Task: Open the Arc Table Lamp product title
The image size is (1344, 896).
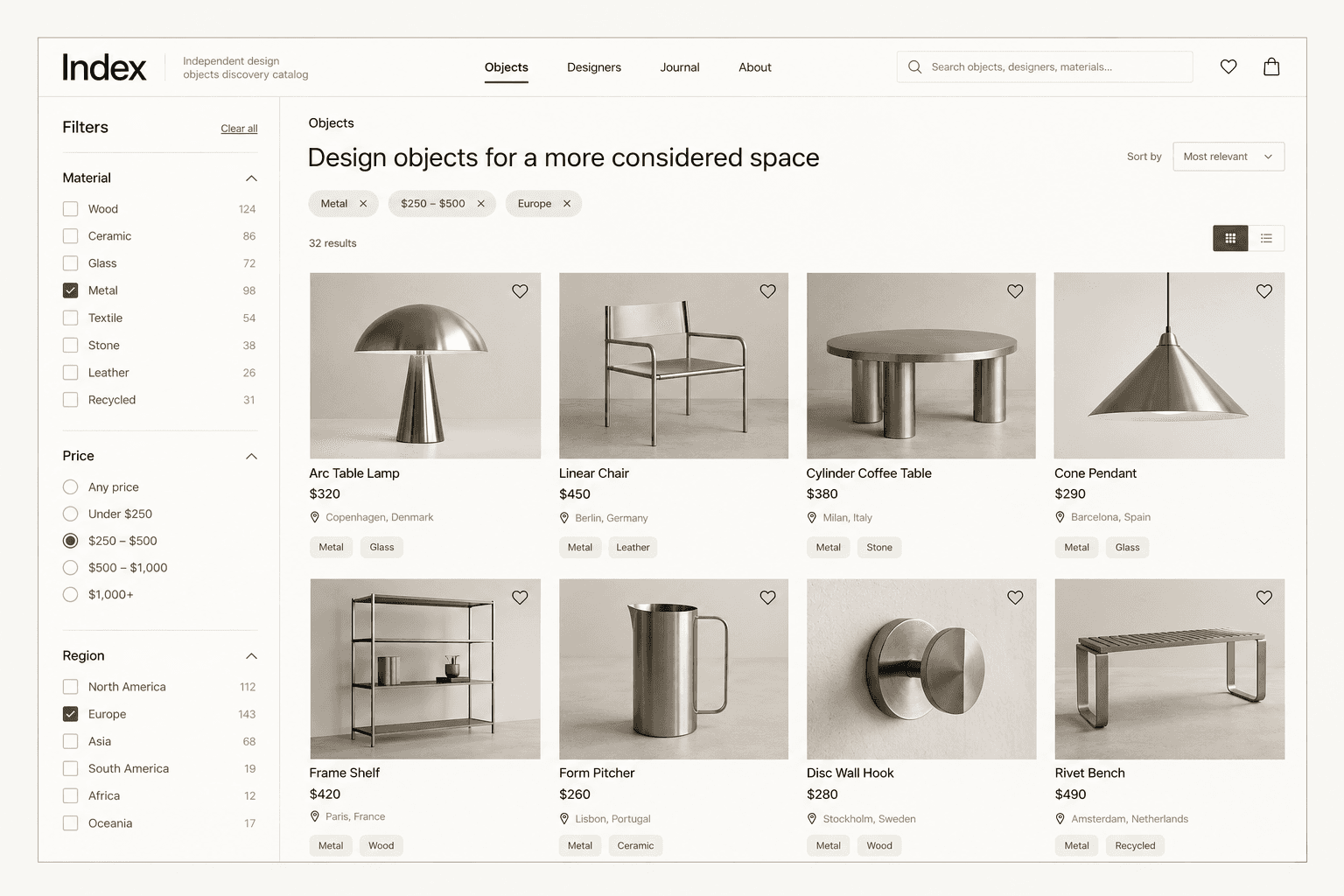Action: [x=354, y=473]
